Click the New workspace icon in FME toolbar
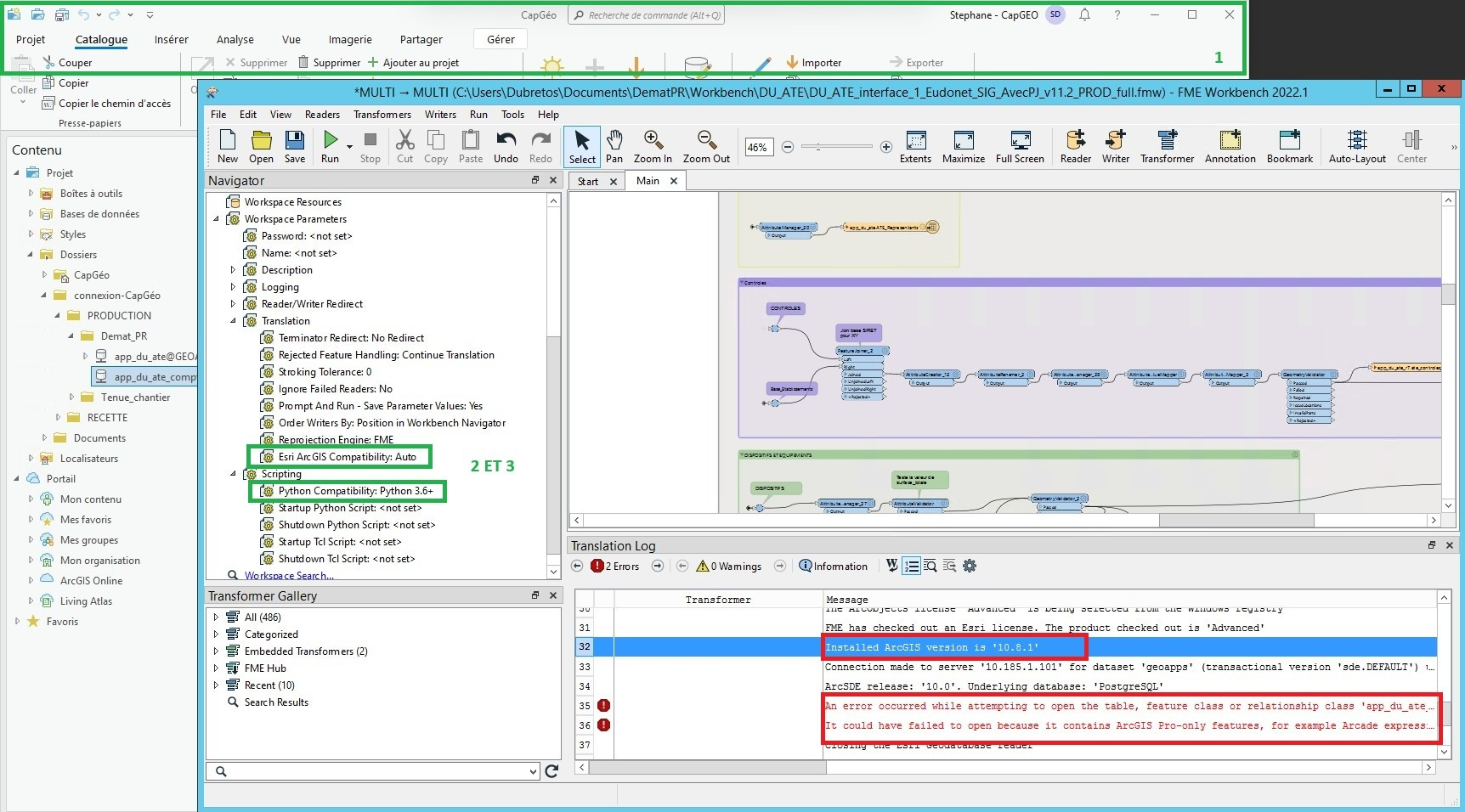Image resolution: width=1465 pixels, height=812 pixels. (228, 146)
